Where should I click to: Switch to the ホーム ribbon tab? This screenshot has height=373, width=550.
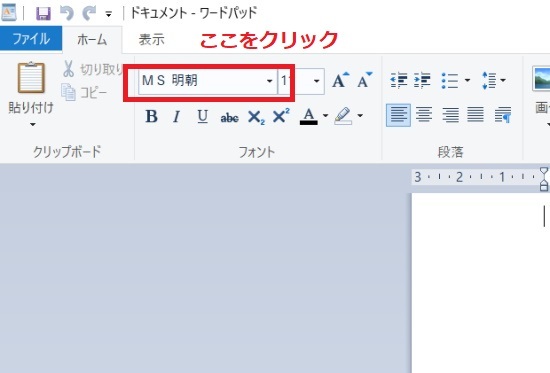point(92,39)
